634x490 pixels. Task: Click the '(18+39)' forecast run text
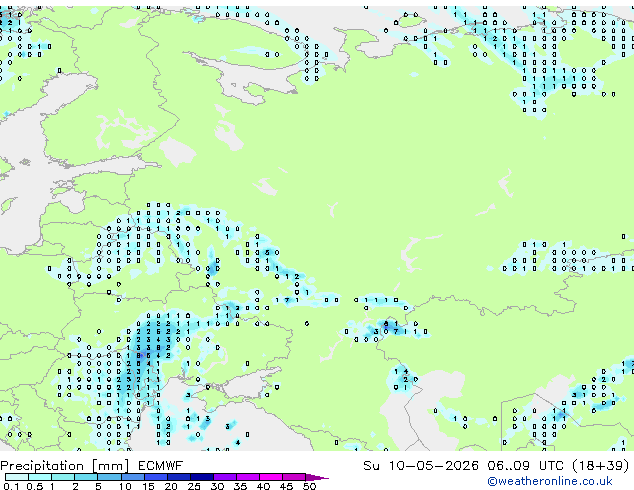pyautogui.click(x=601, y=465)
